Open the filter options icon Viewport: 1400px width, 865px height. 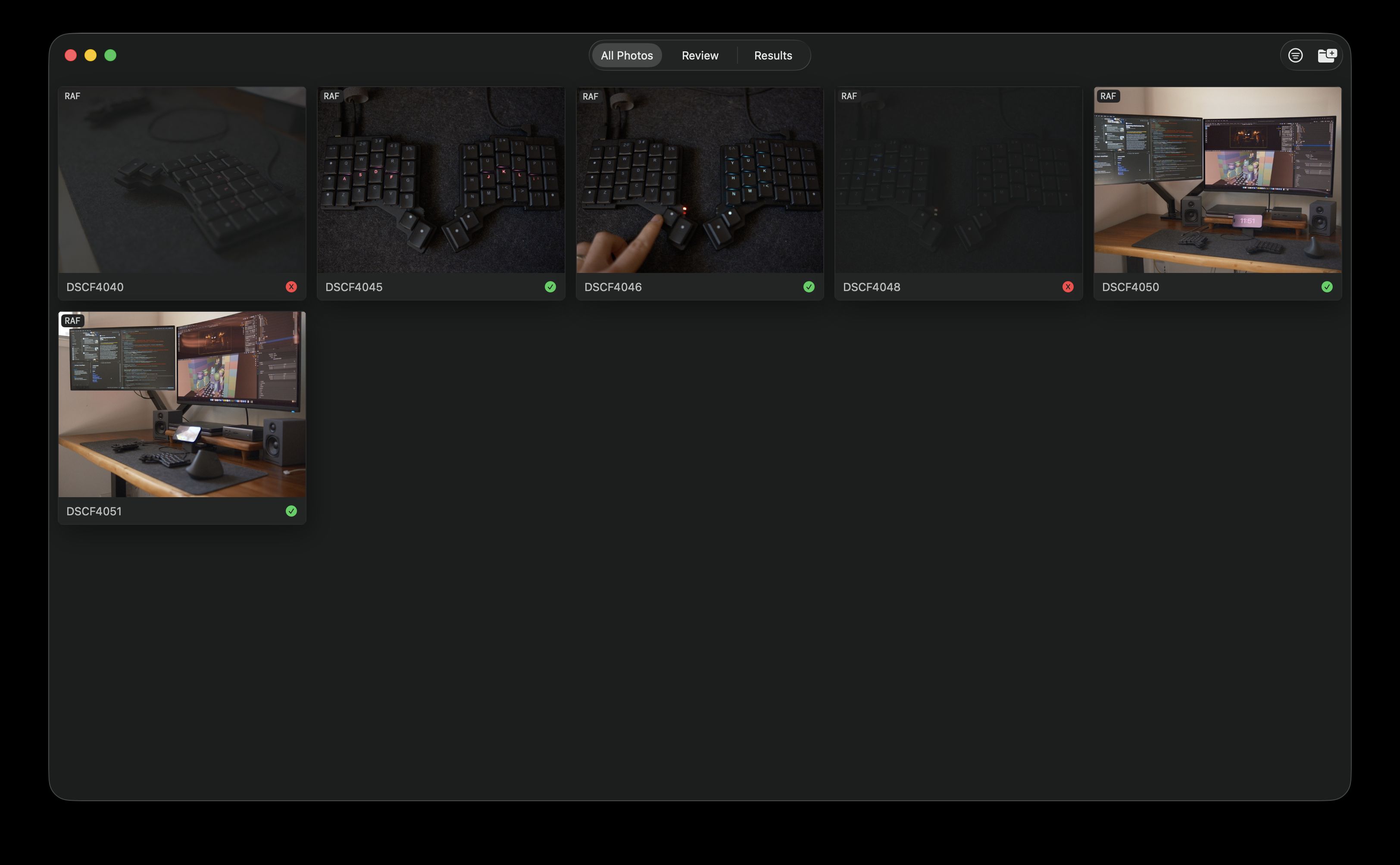pos(1295,55)
